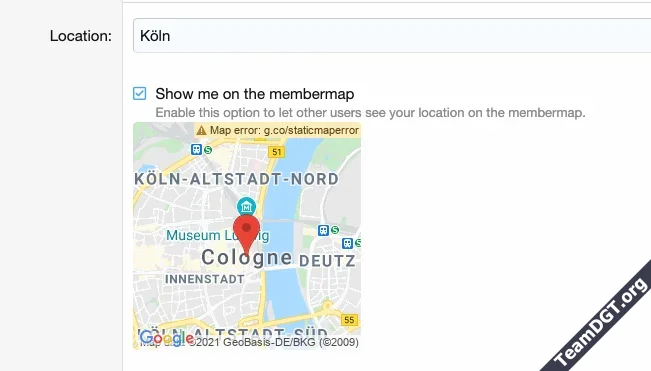Screen dimensions: 651x371
Task: Click the Cologne city label on map
Action: coord(247,257)
